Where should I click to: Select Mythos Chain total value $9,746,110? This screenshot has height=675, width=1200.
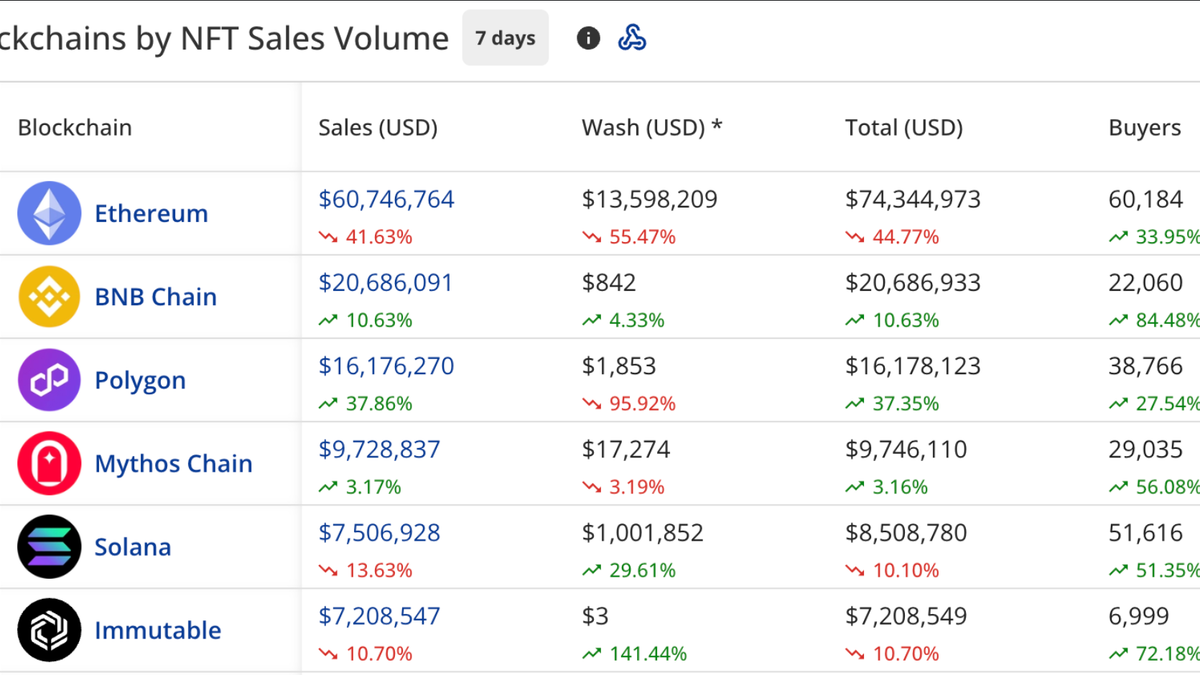click(906, 449)
